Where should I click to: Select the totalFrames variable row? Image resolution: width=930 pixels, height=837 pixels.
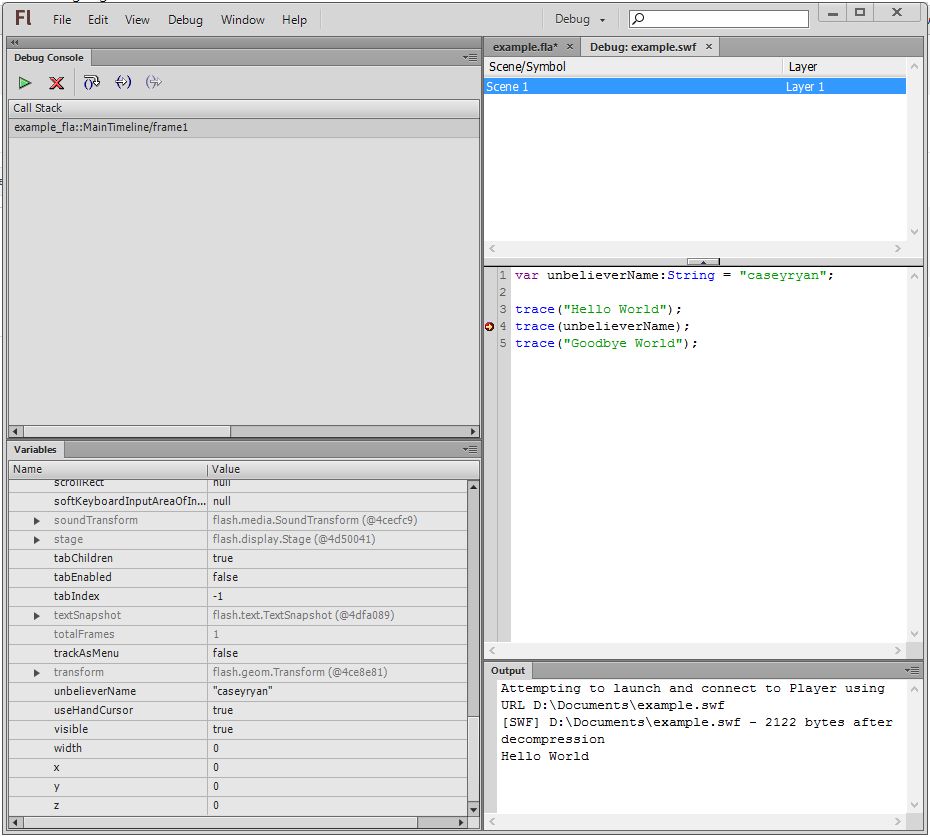click(x=238, y=635)
